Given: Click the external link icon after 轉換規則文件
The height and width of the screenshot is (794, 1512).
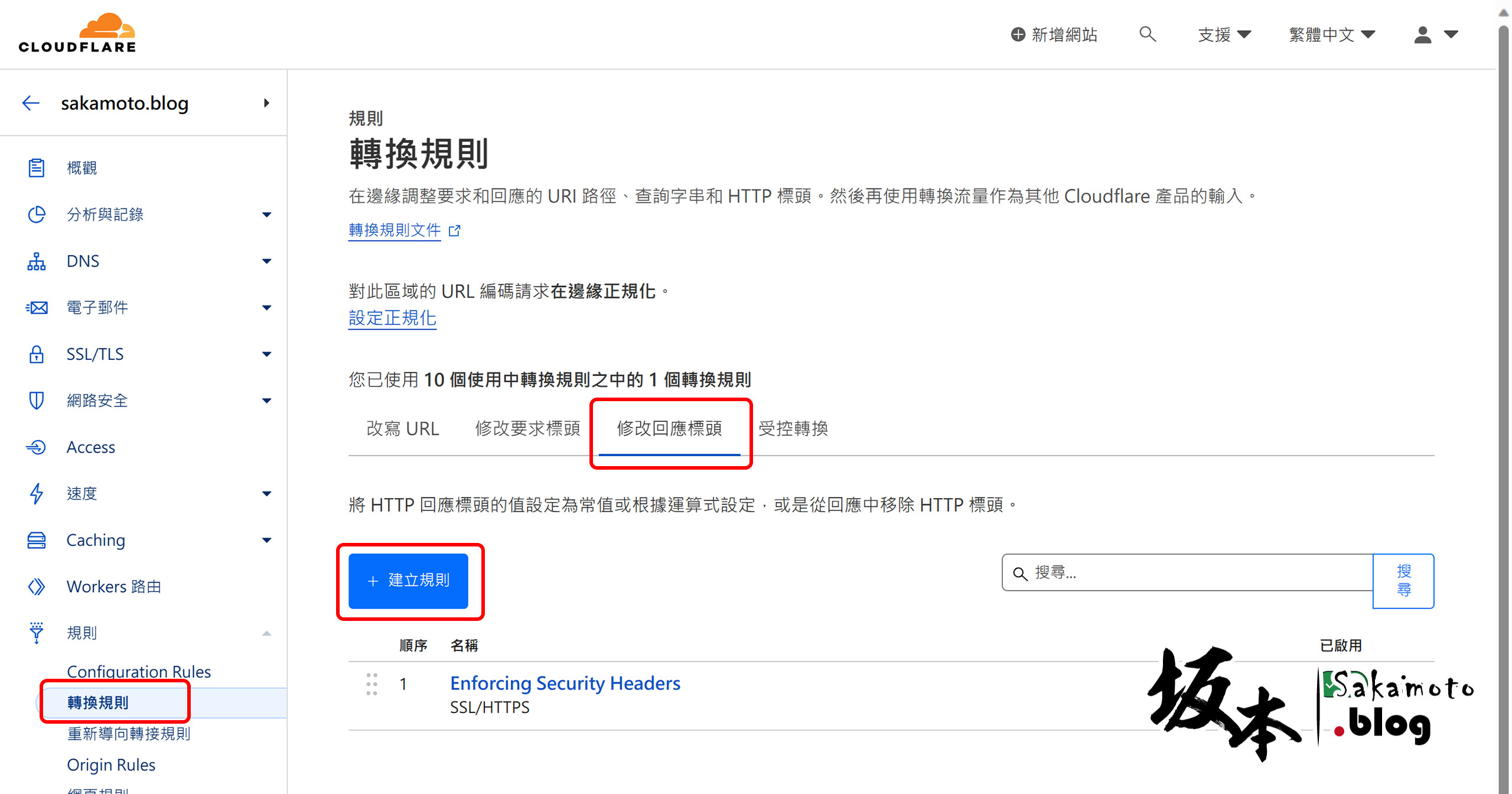Looking at the screenshot, I should pyautogui.click(x=454, y=230).
